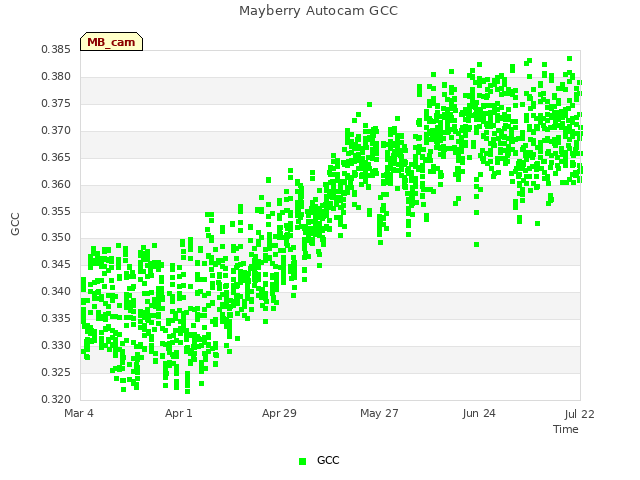Click the 0.365 y-axis value
Screen dimensions: 640x480
(56, 158)
